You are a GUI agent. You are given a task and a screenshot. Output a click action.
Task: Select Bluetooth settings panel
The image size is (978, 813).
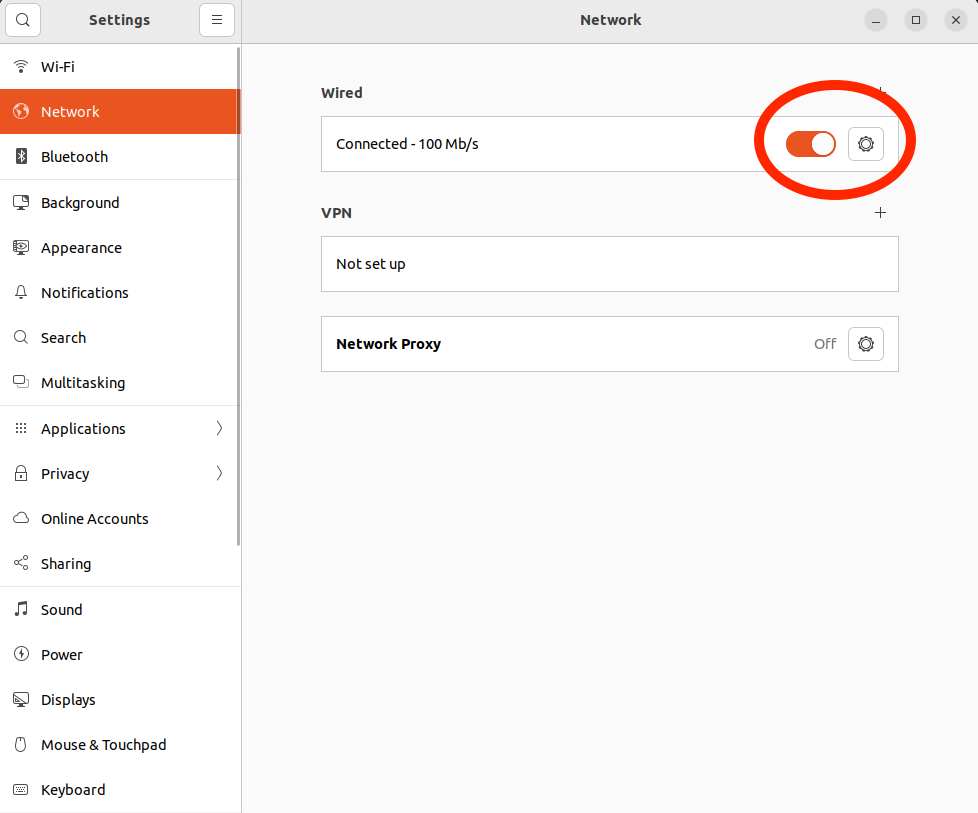pos(119,156)
